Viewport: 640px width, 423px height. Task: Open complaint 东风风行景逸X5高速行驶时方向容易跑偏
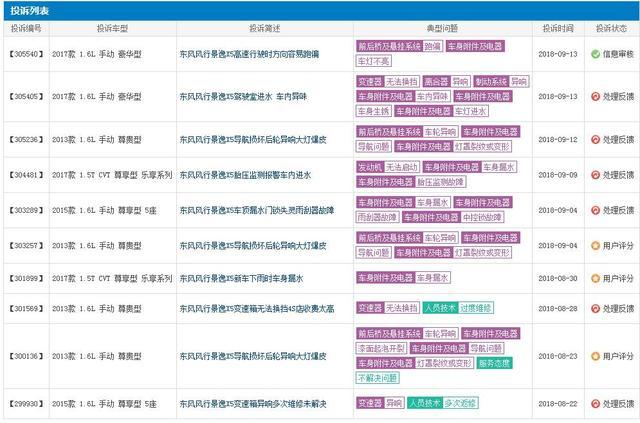tap(249, 54)
